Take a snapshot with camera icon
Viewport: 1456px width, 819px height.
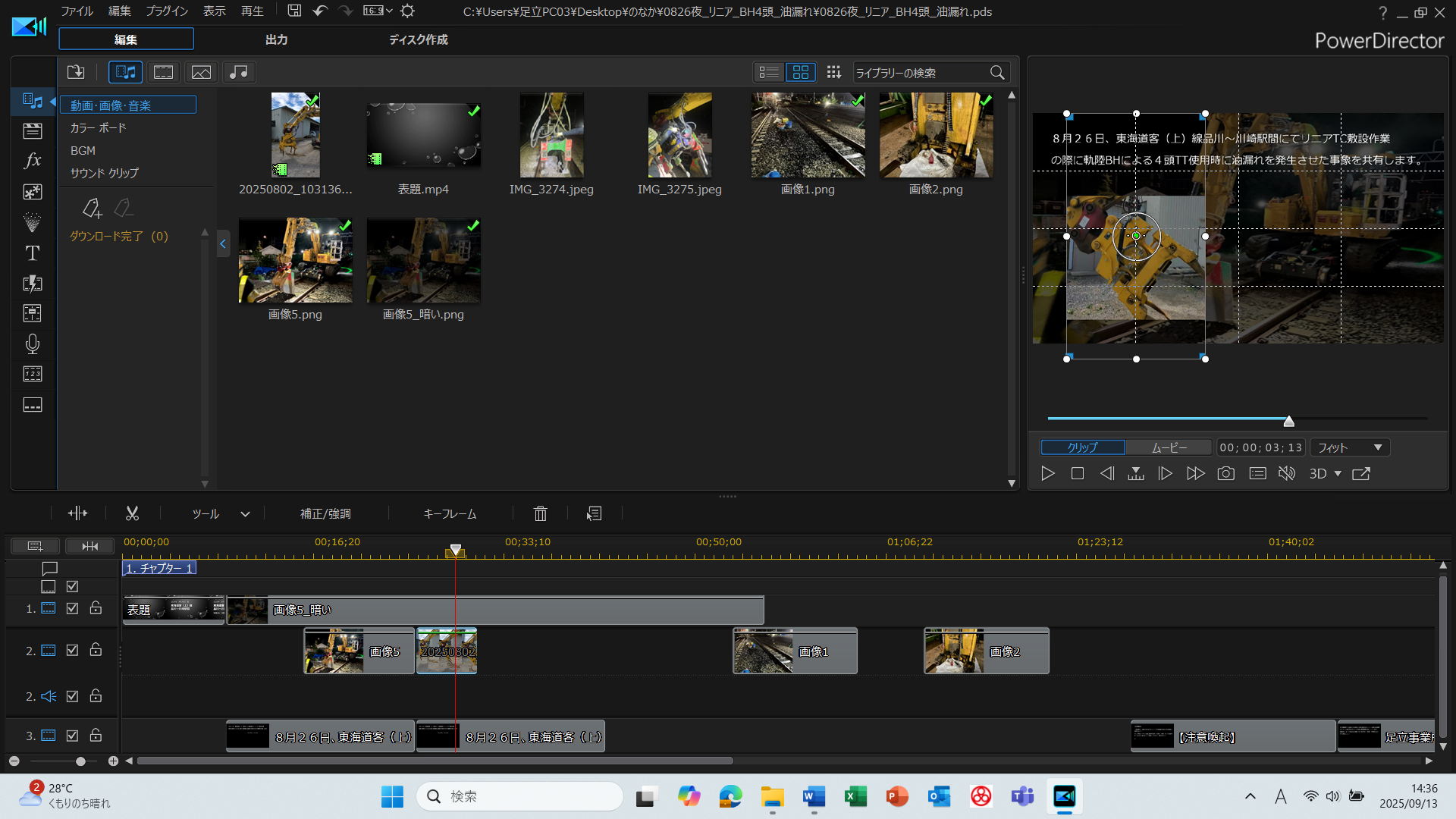pyautogui.click(x=1225, y=473)
